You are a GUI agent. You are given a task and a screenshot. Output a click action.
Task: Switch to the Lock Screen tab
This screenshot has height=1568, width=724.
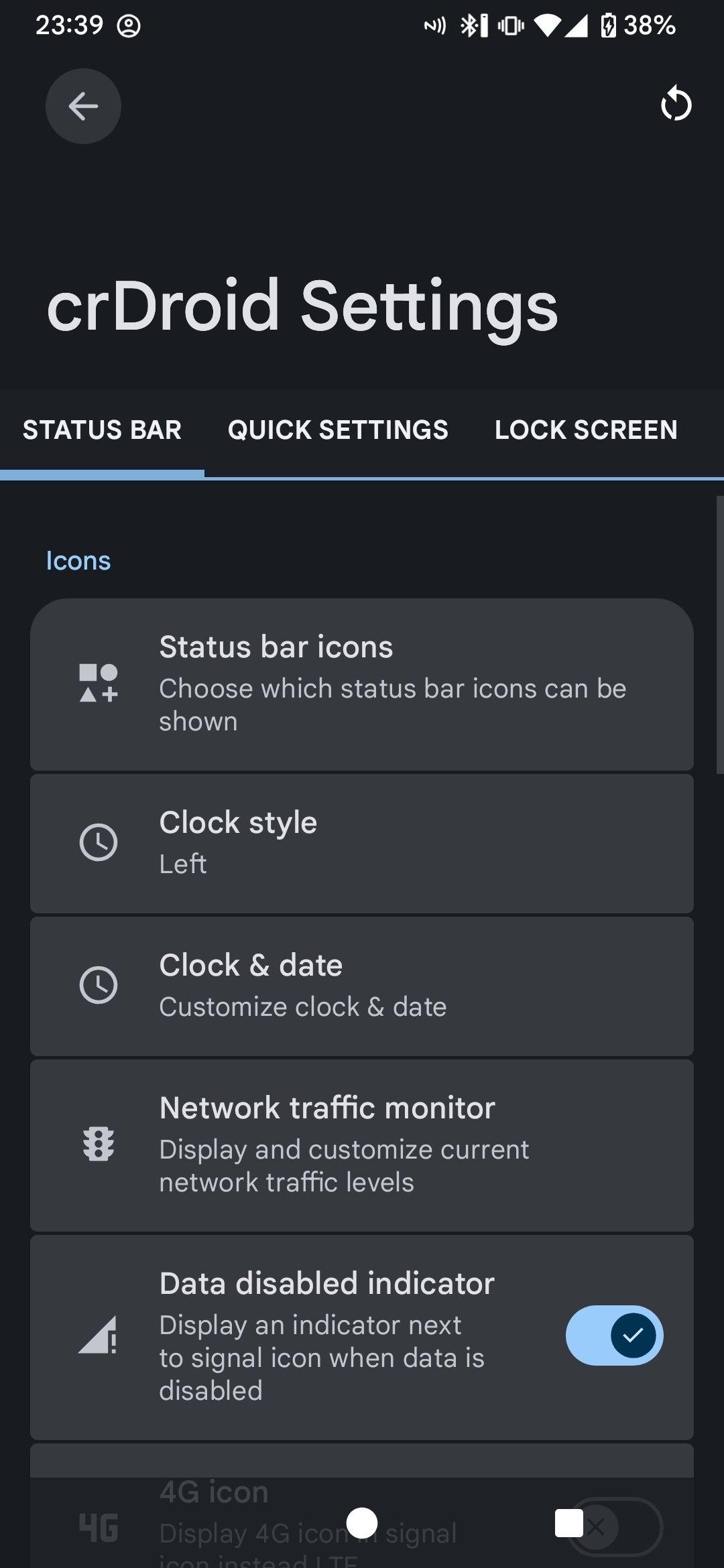(586, 430)
